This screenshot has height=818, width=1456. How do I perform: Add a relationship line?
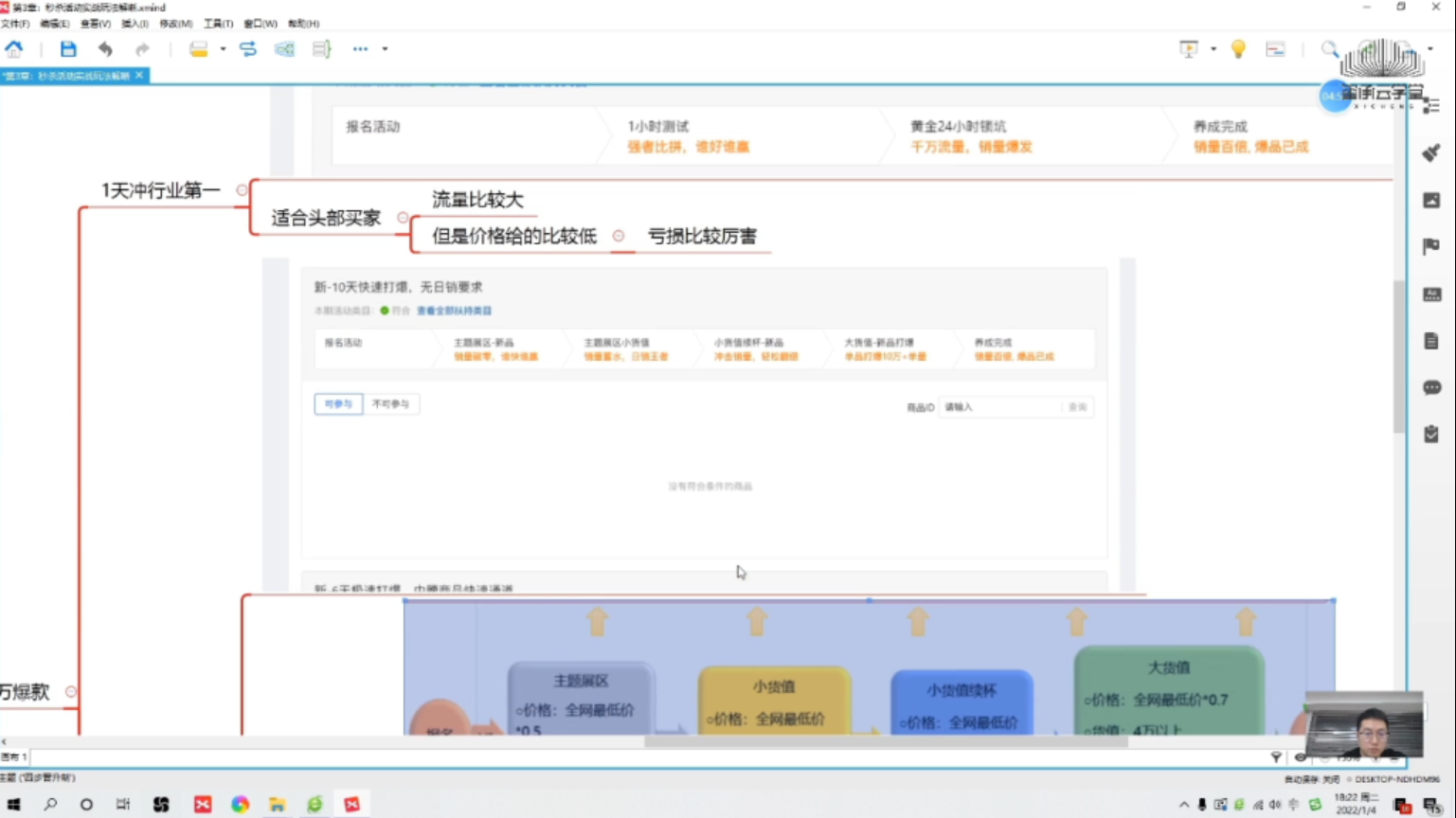tap(248, 48)
